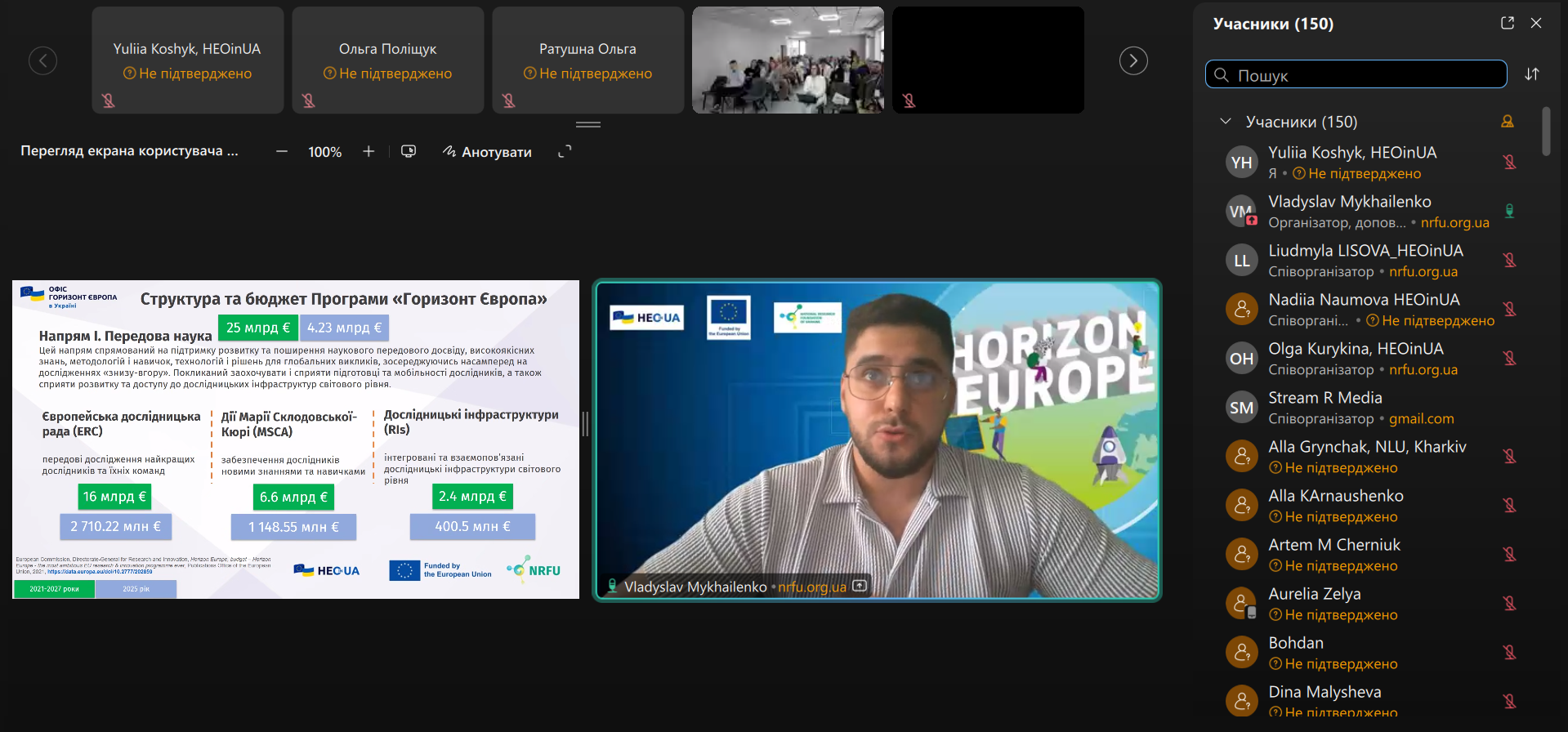Select the Yuliia Koshyk, HEOinUA video tile

click(187, 60)
